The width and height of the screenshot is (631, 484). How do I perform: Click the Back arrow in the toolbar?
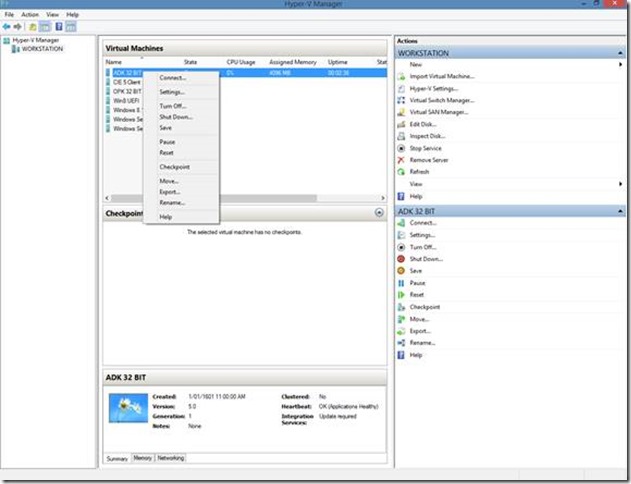click(x=7, y=27)
